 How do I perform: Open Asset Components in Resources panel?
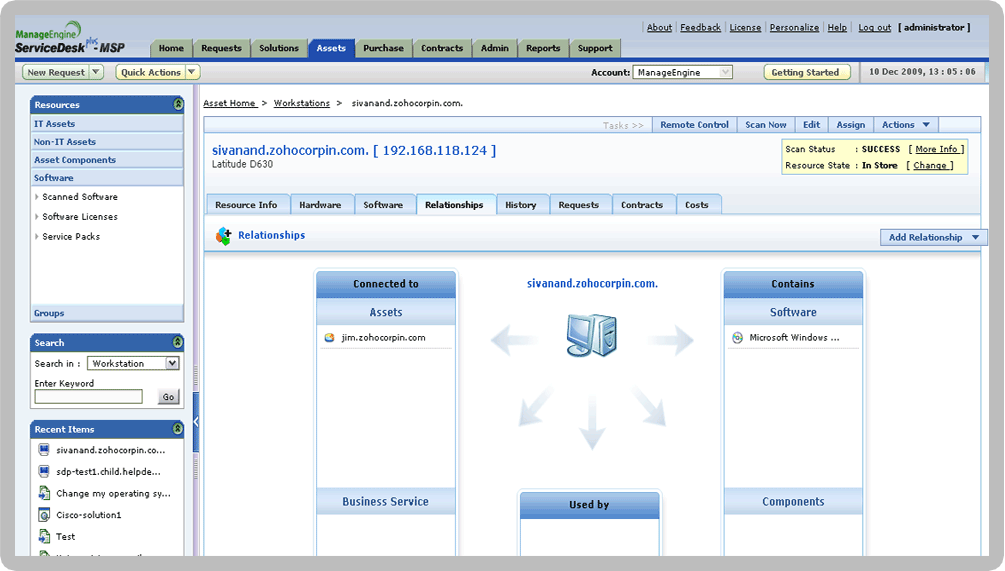tap(106, 160)
